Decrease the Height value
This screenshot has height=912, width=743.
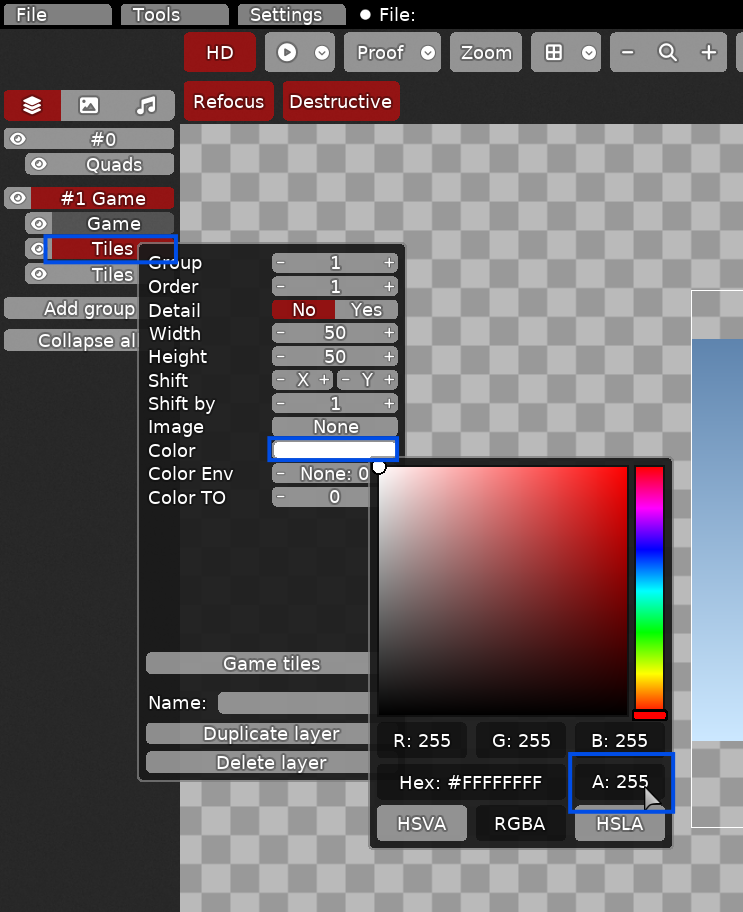281,357
